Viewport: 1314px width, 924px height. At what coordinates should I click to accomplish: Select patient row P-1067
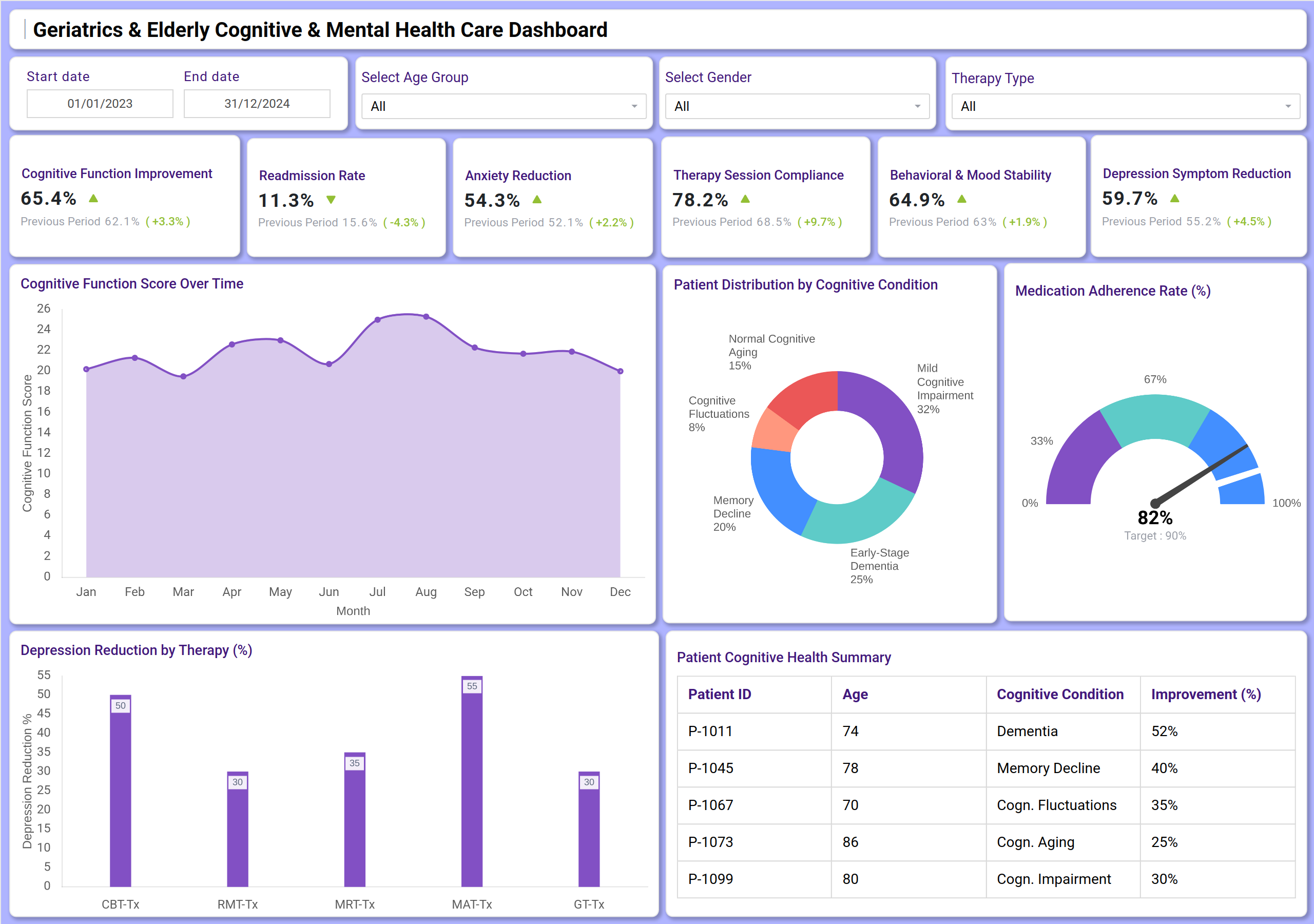tap(986, 805)
